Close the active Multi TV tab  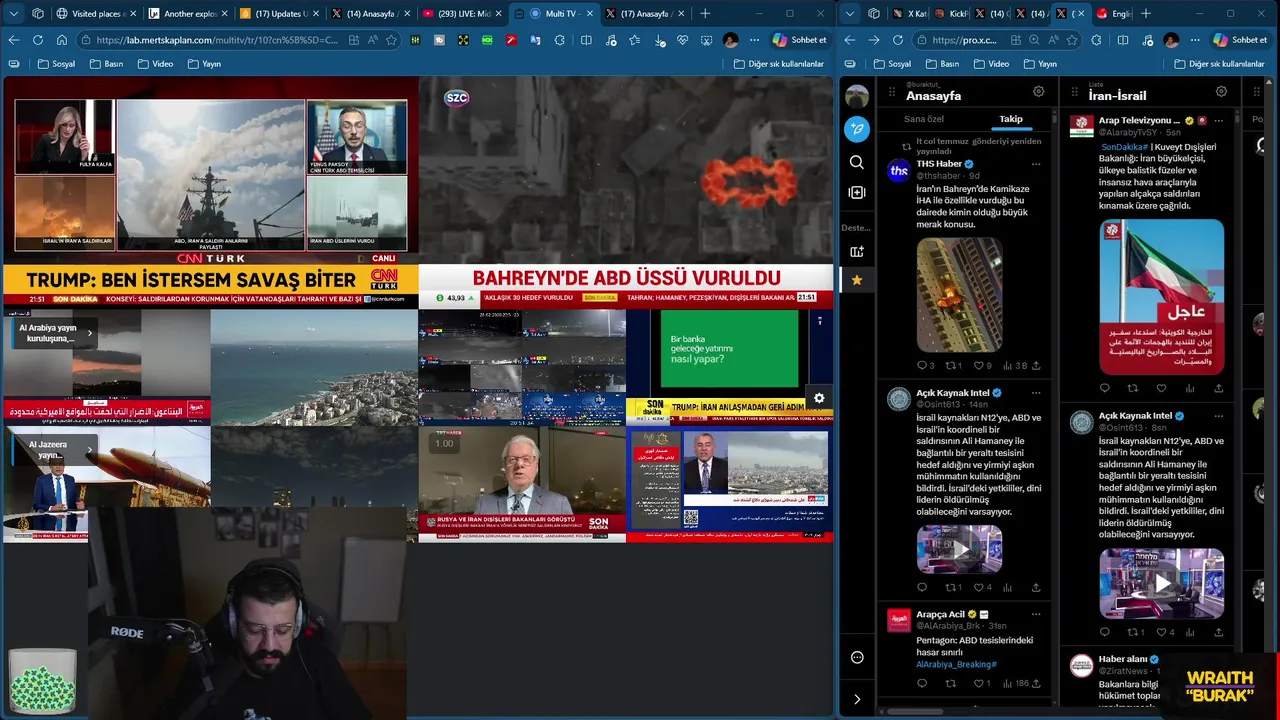click(x=589, y=13)
